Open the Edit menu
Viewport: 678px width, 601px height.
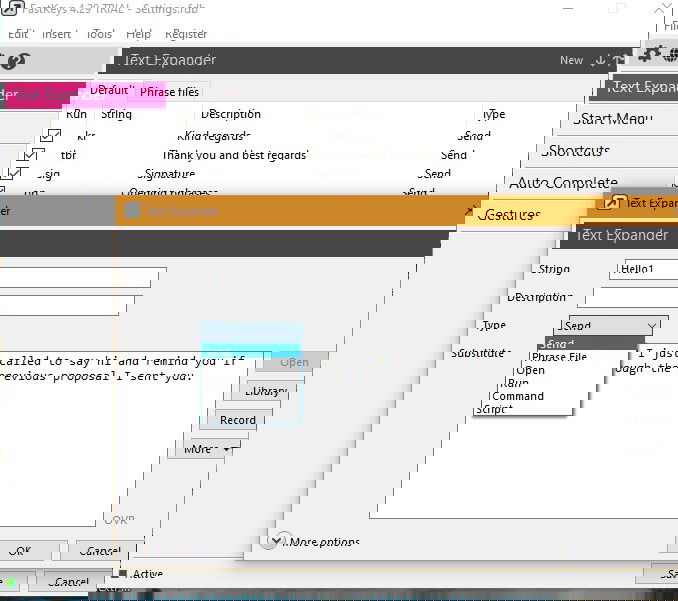(x=17, y=34)
